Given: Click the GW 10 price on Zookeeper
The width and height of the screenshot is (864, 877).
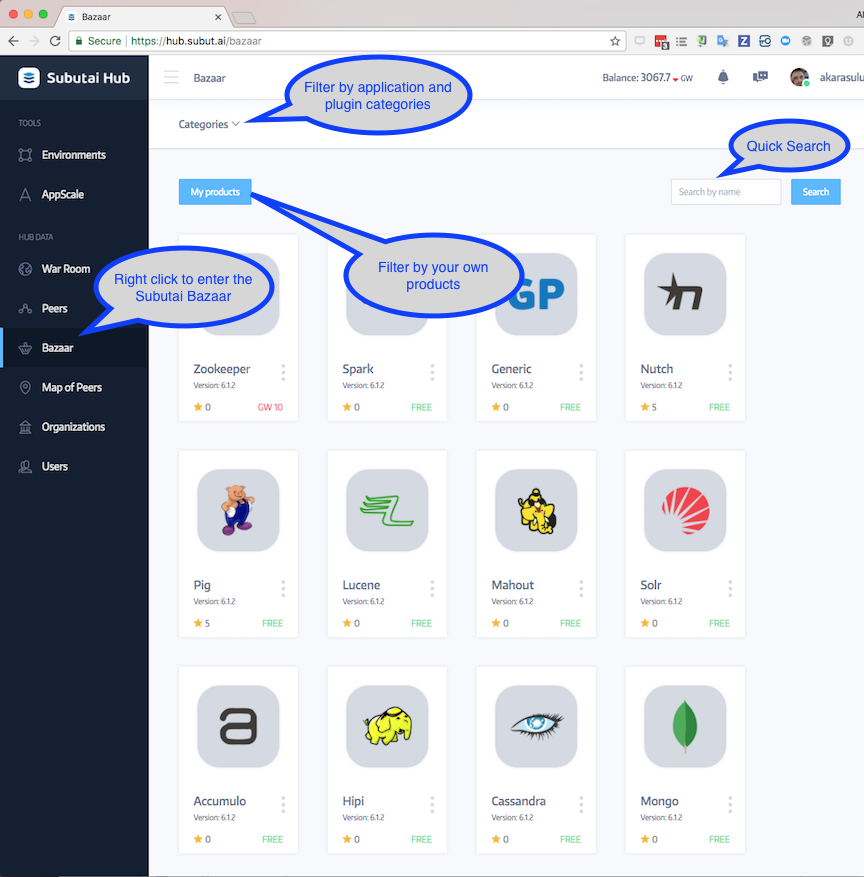Looking at the screenshot, I should coord(270,407).
